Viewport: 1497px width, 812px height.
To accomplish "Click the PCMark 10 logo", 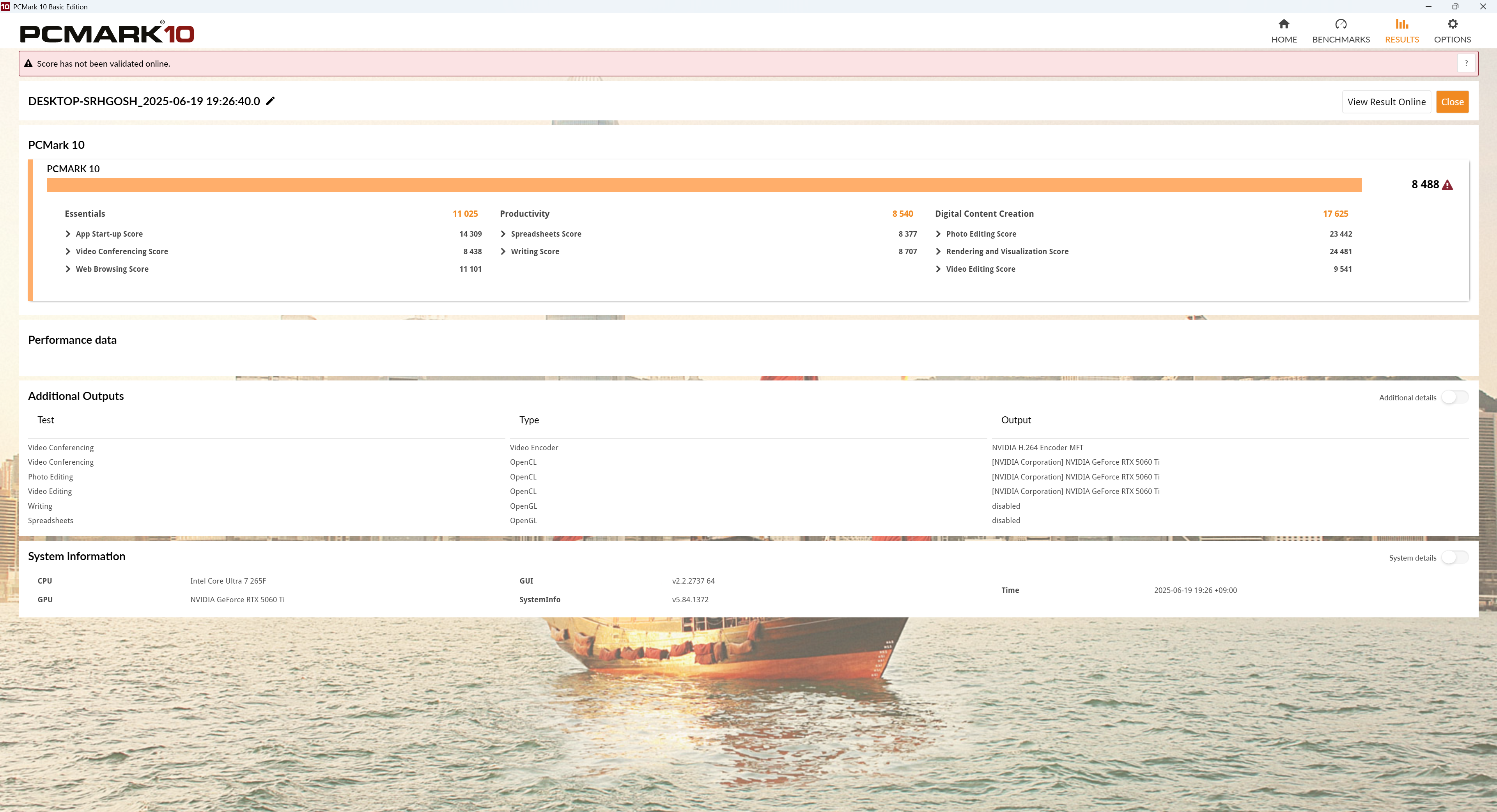I will tap(107, 33).
